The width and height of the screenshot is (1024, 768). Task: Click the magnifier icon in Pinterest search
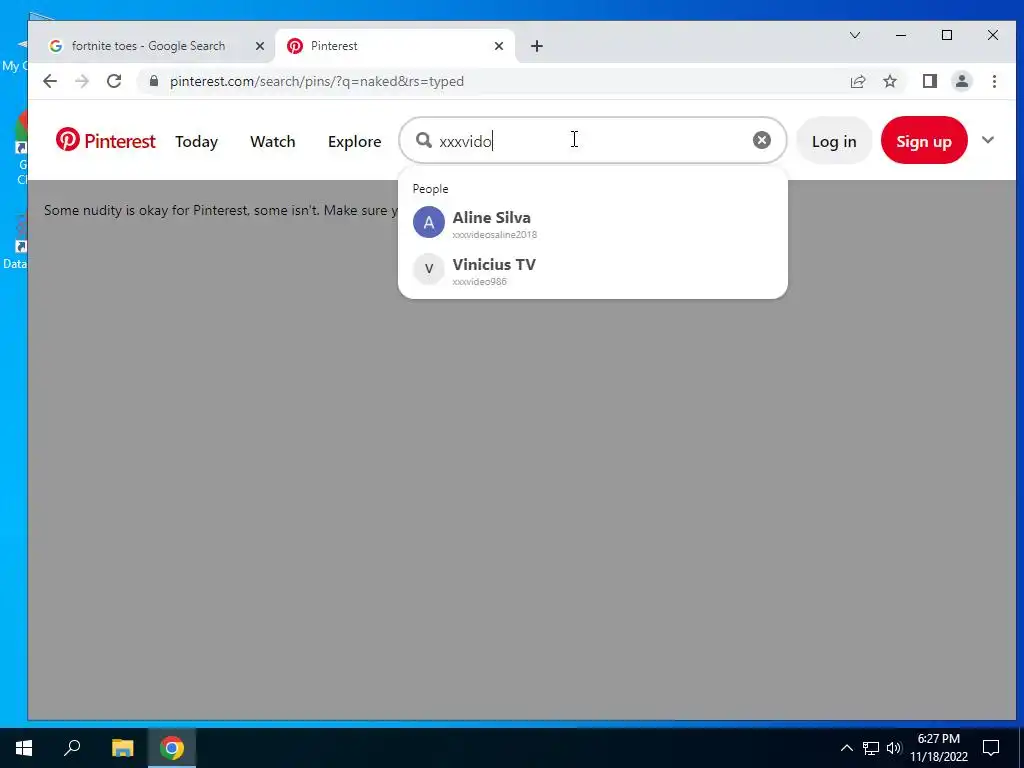pos(424,140)
